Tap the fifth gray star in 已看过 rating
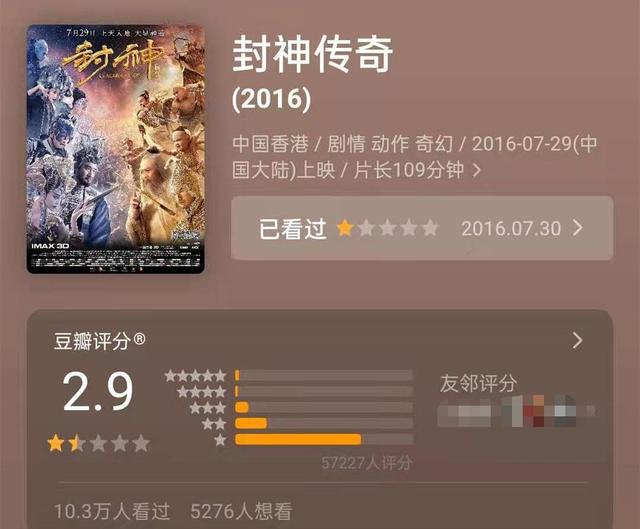This screenshot has height=529, width=640. pyautogui.click(x=430, y=228)
